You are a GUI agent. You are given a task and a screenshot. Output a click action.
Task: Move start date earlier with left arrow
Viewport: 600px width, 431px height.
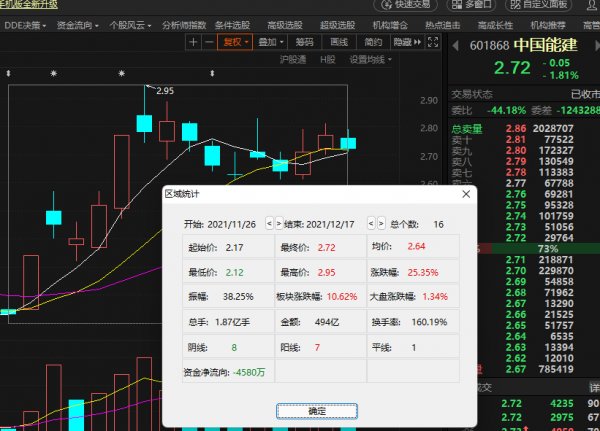pyautogui.click(x=269, y=224)
